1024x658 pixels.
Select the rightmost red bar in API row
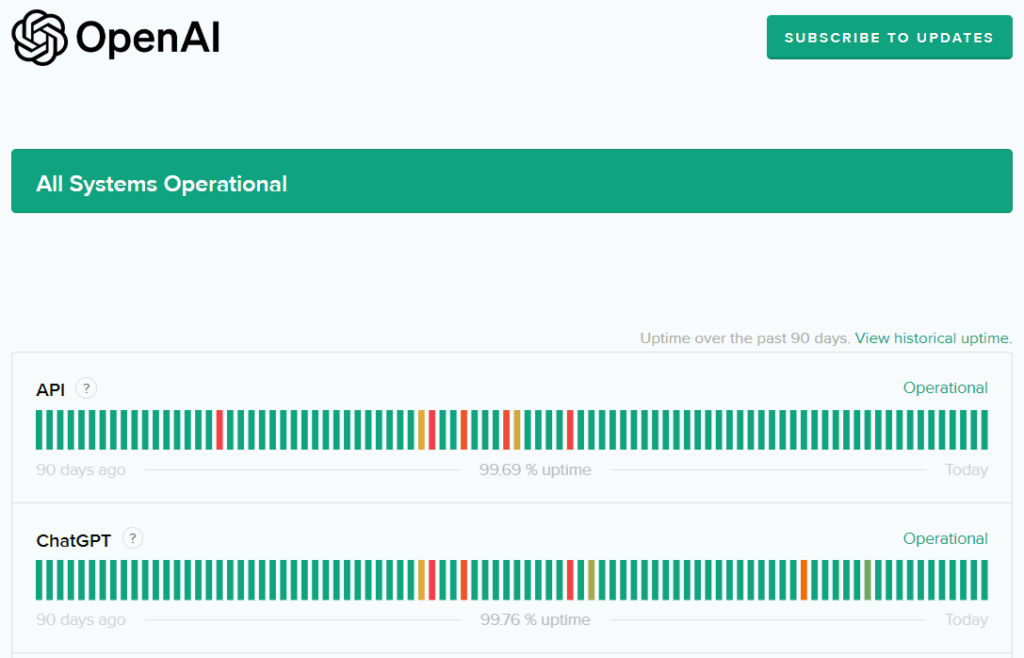[x=570, y=430]
